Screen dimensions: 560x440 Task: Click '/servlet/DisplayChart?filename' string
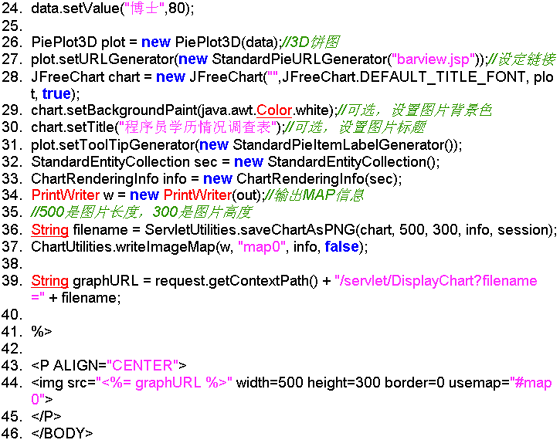(436, 281)
